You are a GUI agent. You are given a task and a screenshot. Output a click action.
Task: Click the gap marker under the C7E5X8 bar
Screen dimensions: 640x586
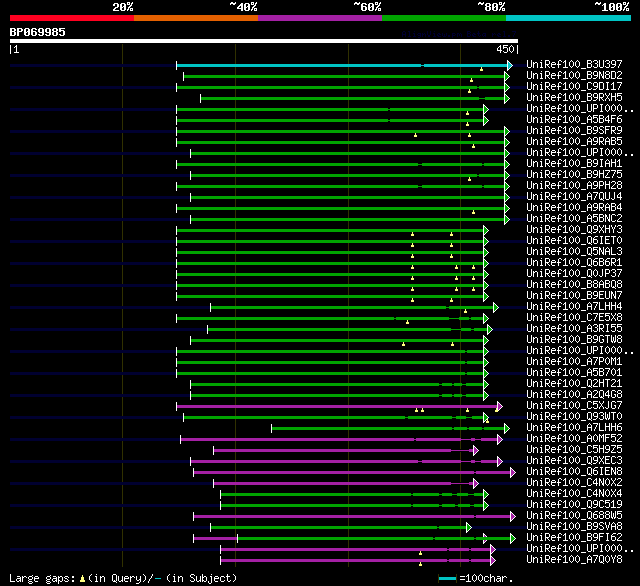(x=407, y=322)
